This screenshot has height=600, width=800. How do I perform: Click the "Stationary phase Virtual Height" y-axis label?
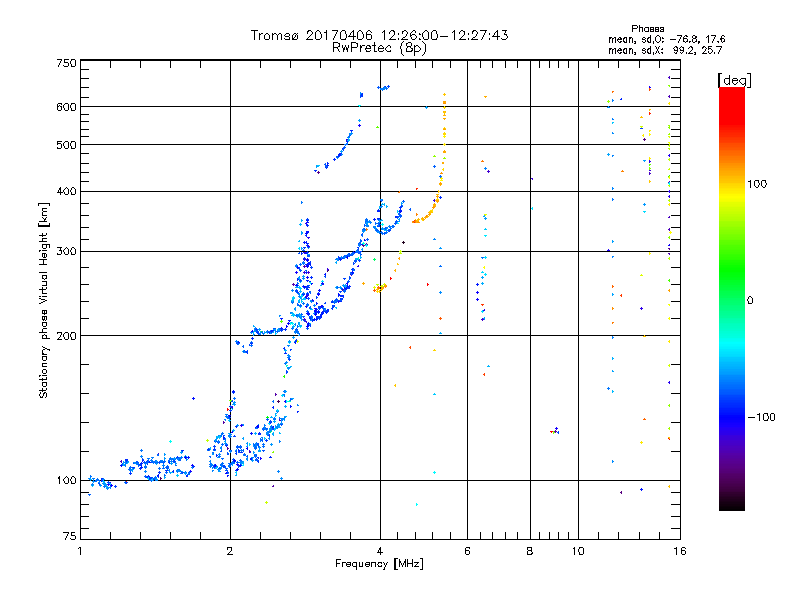44,300
